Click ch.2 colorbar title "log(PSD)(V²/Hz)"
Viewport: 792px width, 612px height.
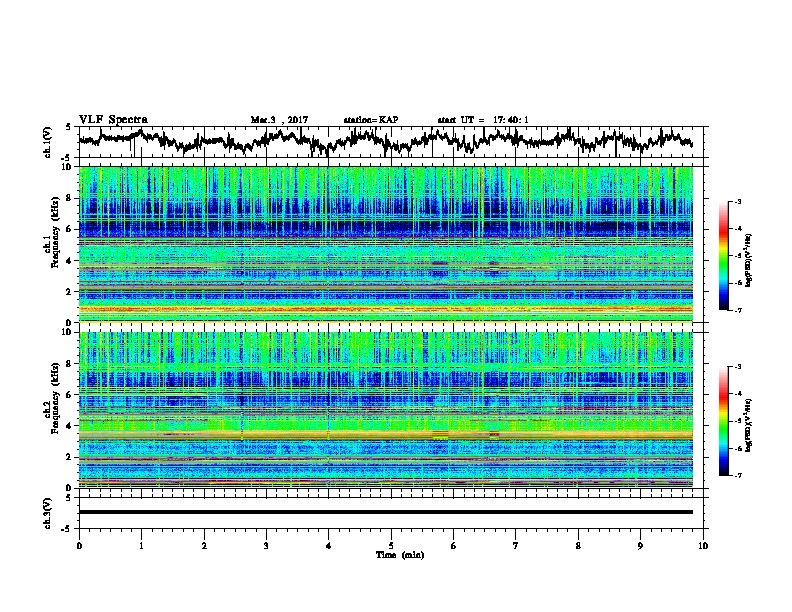749,425
